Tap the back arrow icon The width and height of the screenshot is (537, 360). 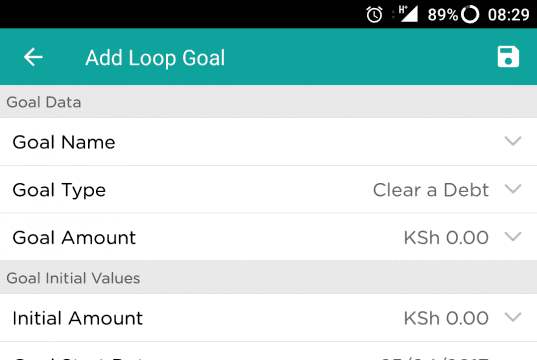(x=33, y=57)
